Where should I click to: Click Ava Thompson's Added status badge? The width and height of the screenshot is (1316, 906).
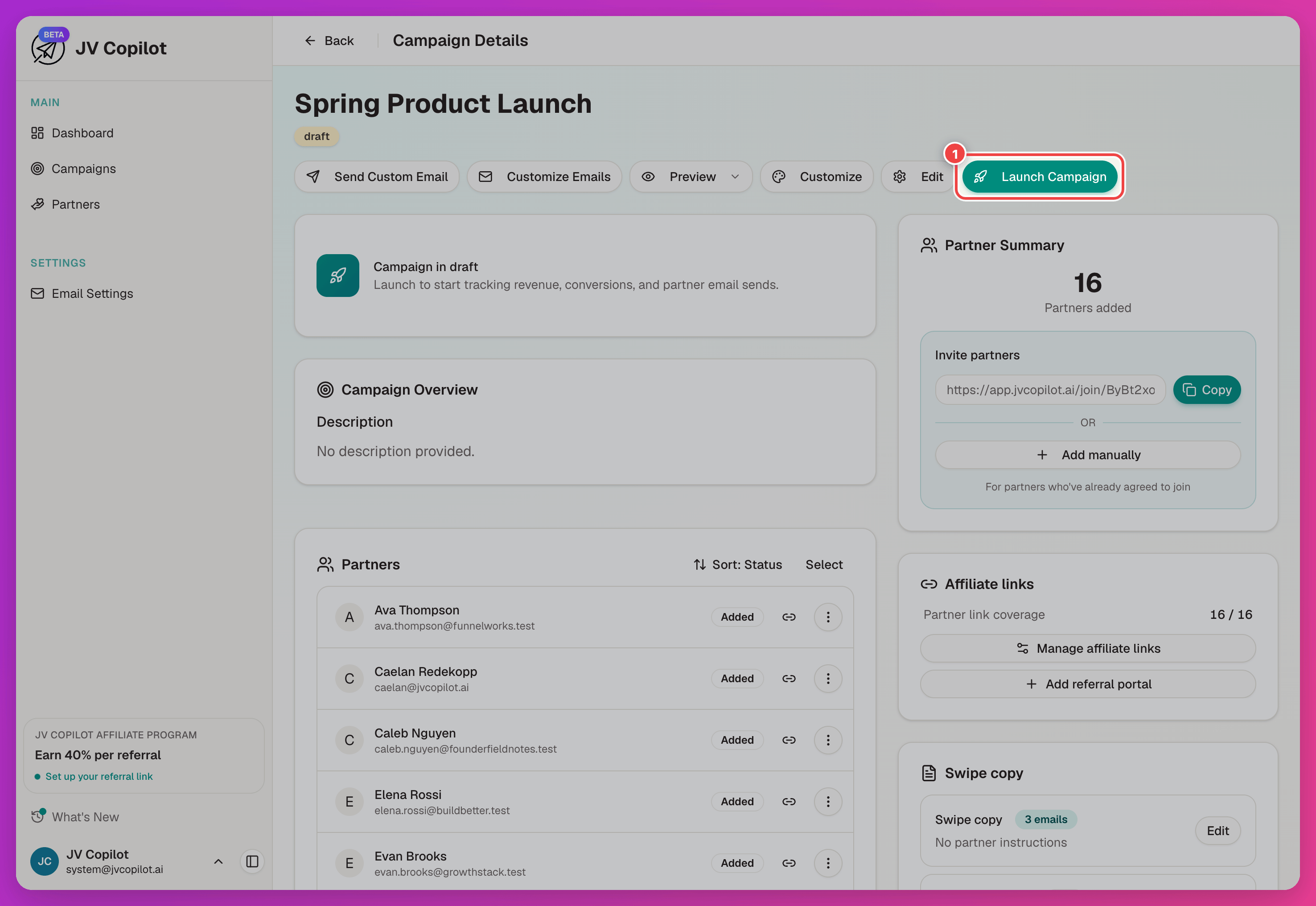[737, 617]
